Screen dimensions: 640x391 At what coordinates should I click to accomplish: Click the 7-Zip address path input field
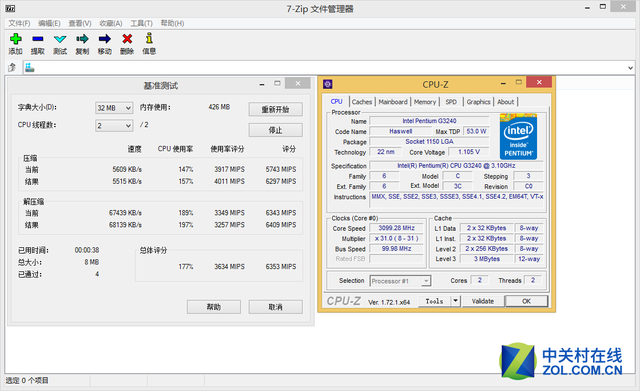pos(329,68)
